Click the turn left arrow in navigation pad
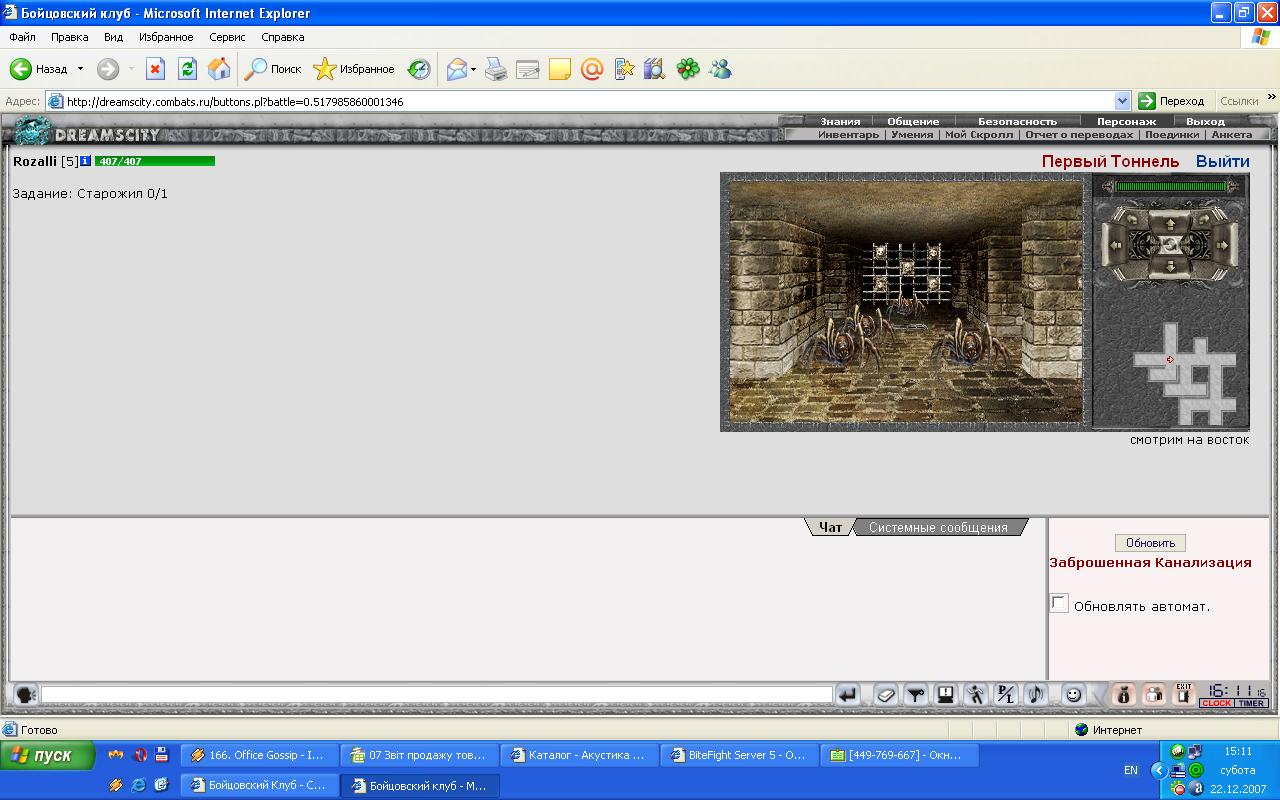The width and height of the screenshot is (1280, 800). point(1132,219)
